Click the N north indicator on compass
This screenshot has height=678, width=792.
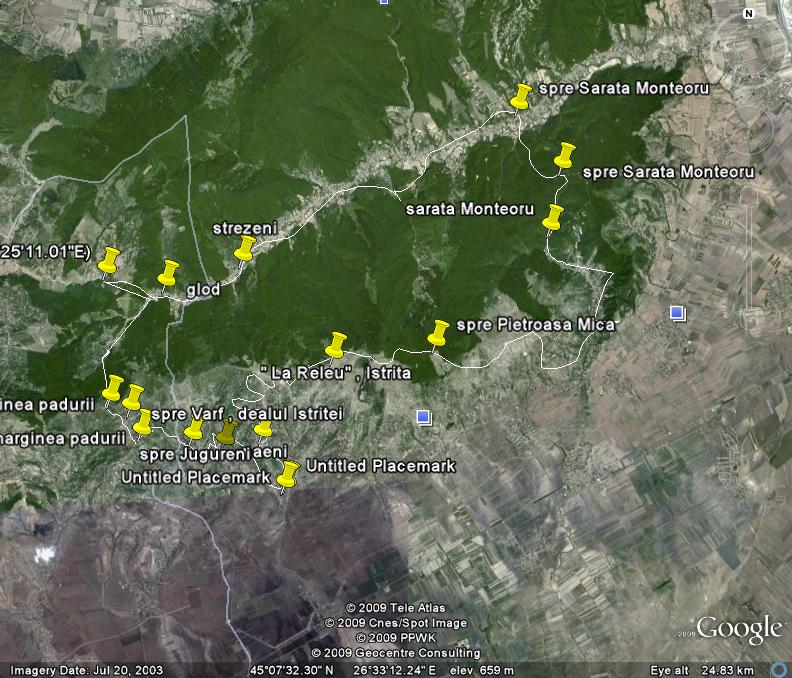point(749,14)
